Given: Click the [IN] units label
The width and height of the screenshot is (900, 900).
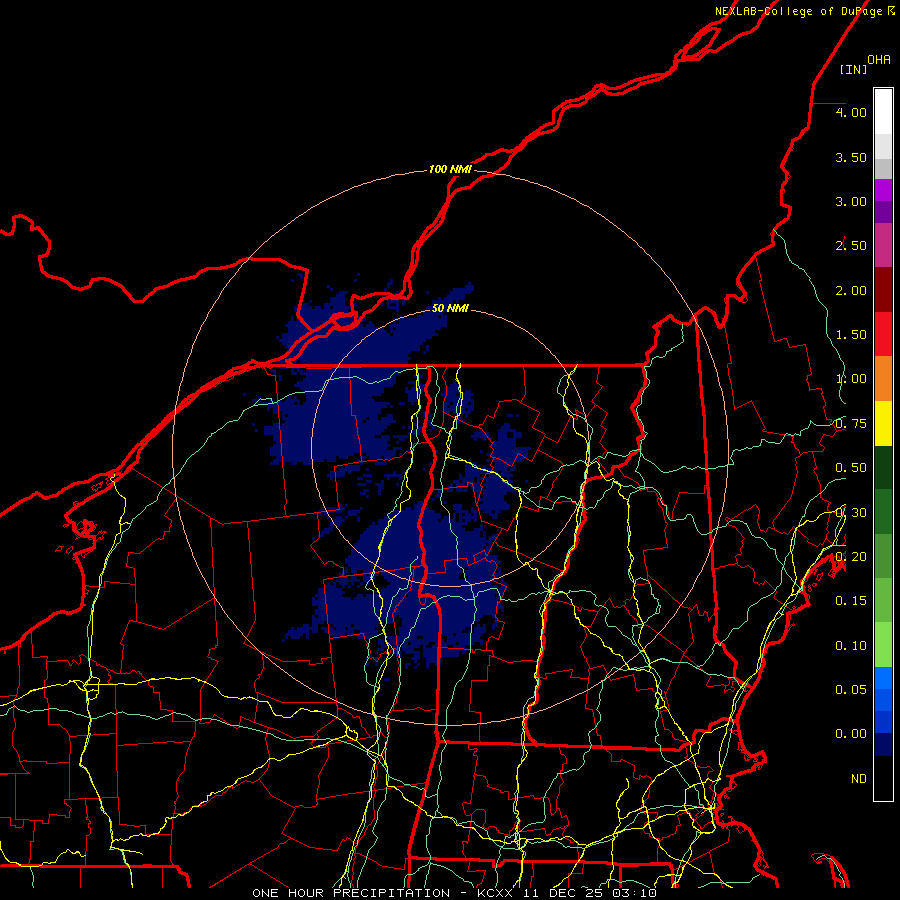Looking at the screenshot, I should [854, 69].
